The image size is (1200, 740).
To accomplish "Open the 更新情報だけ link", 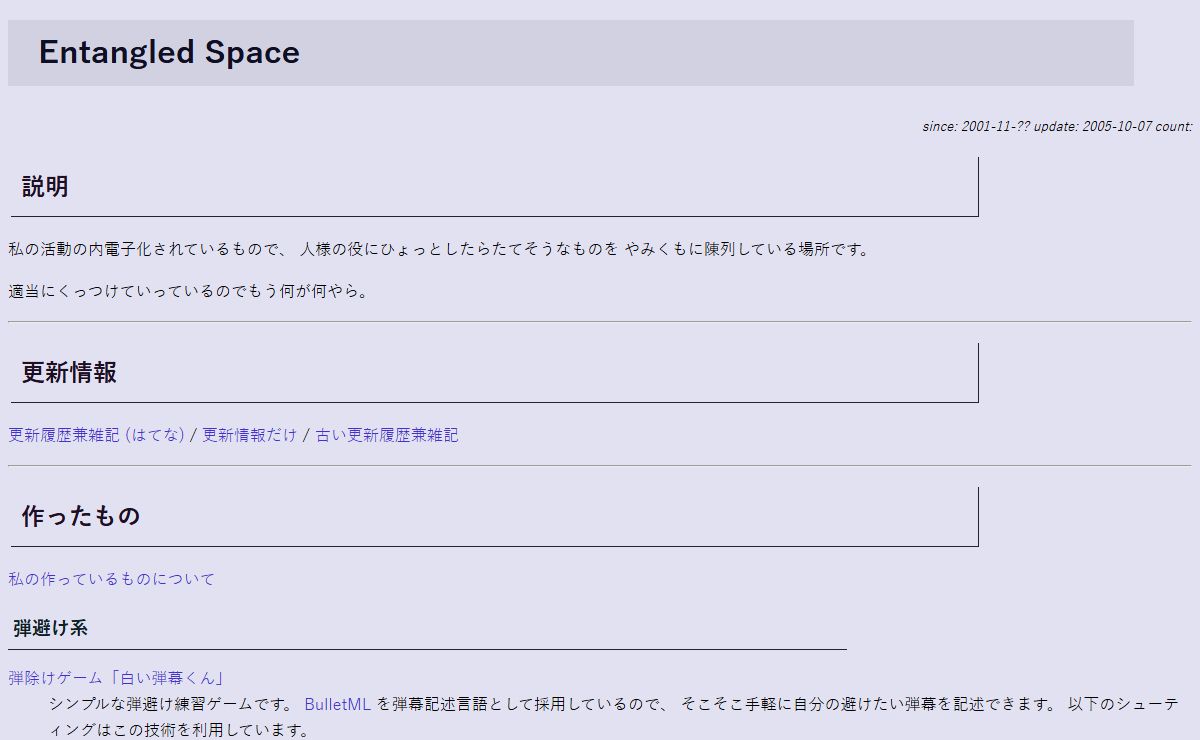I will point(250,435).
